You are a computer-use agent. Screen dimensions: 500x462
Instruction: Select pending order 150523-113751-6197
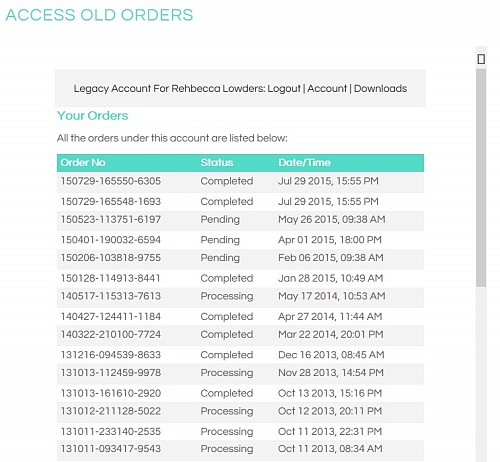111,219
